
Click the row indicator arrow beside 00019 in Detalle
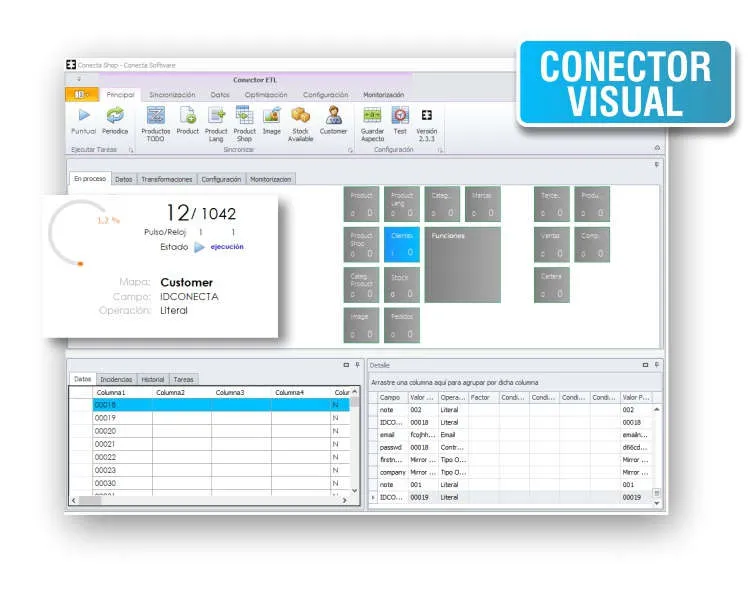373,498
